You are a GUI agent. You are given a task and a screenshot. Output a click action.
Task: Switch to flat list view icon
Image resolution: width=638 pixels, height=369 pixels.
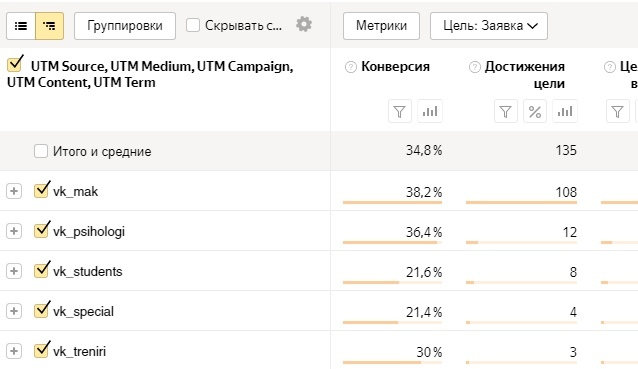[x=21, y=26]
